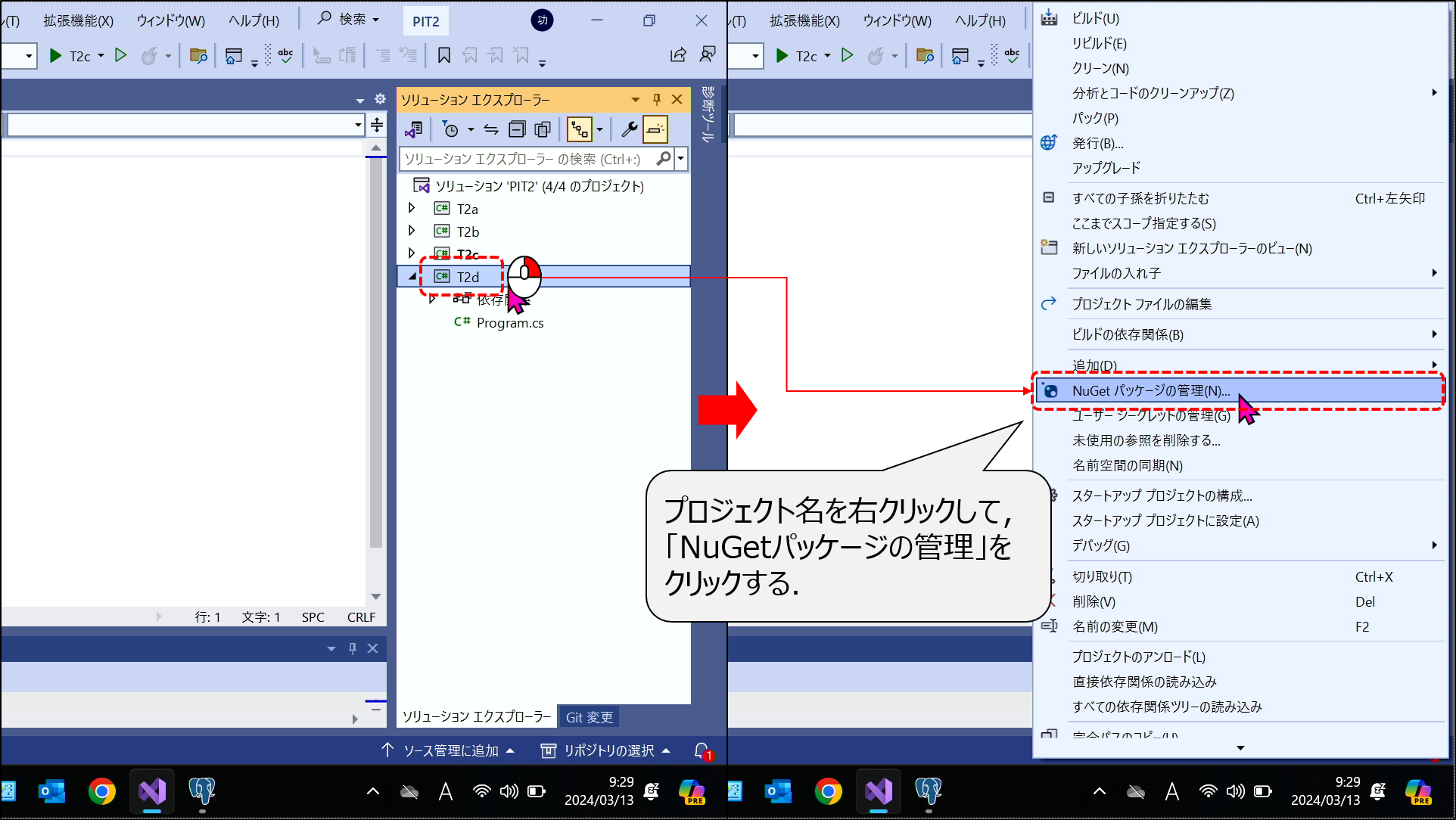The width and height of the screenshot is (1456, 820).
Task: Expand the T2b project node
Action: tap(412, 231)
